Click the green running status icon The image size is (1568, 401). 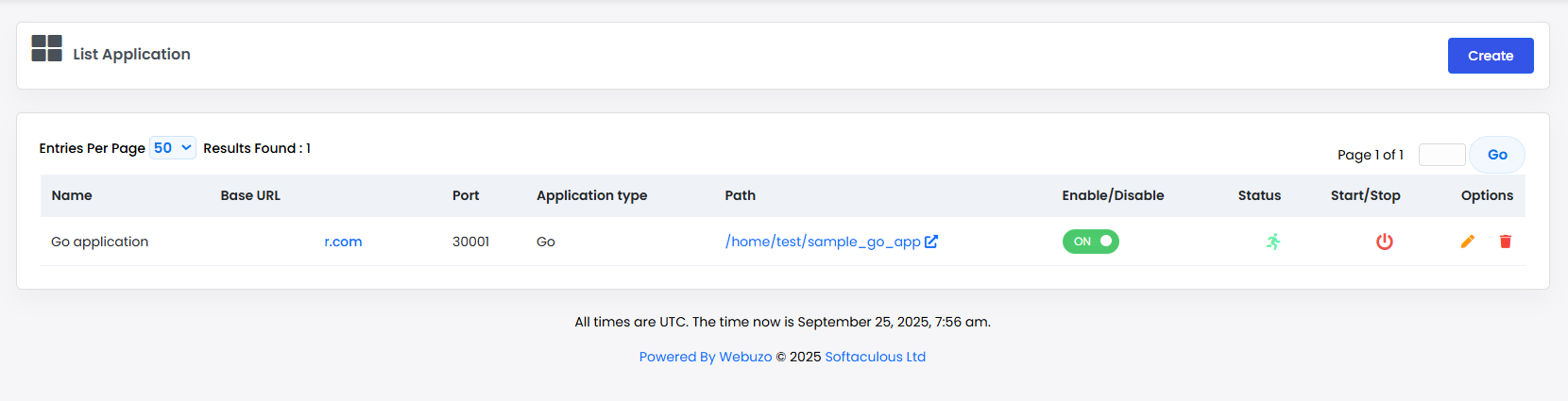1273,242
